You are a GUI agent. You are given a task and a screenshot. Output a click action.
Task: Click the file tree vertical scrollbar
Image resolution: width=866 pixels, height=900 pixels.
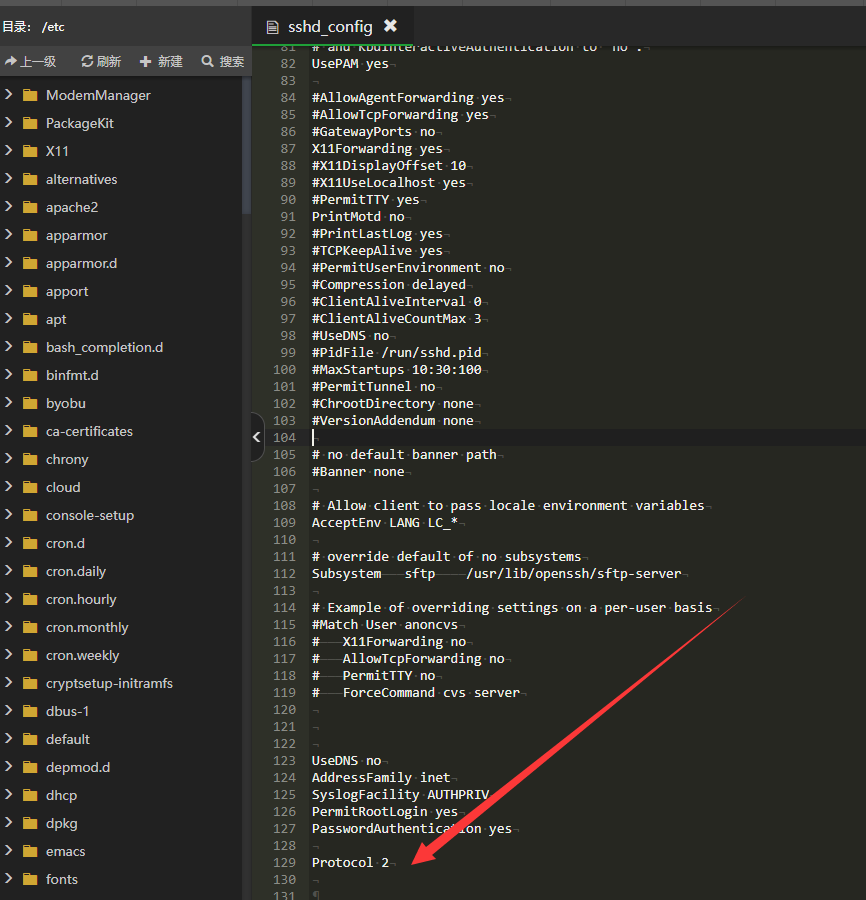[x=246, y=146]
